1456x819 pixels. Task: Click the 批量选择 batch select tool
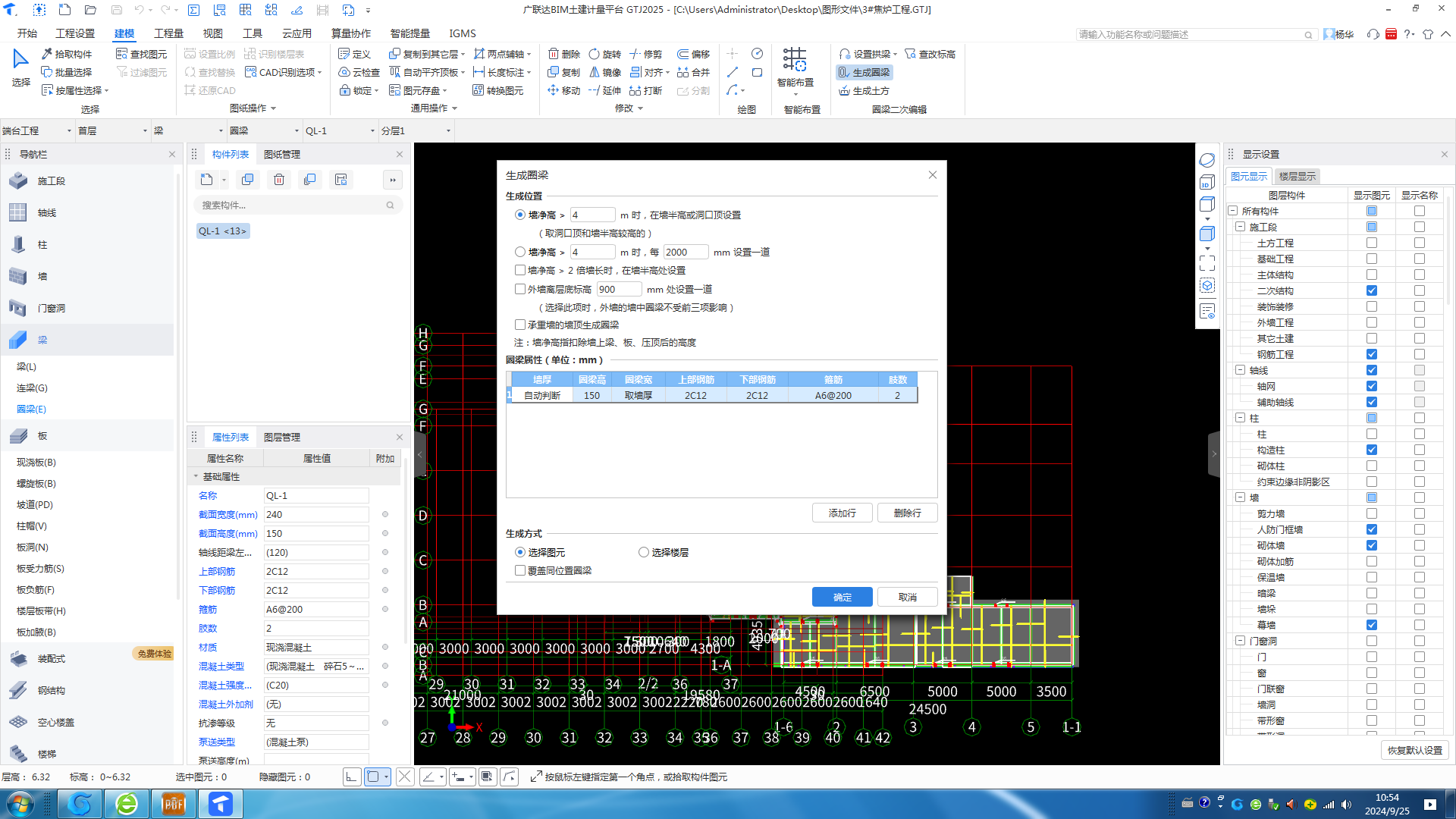coord(67,72)
